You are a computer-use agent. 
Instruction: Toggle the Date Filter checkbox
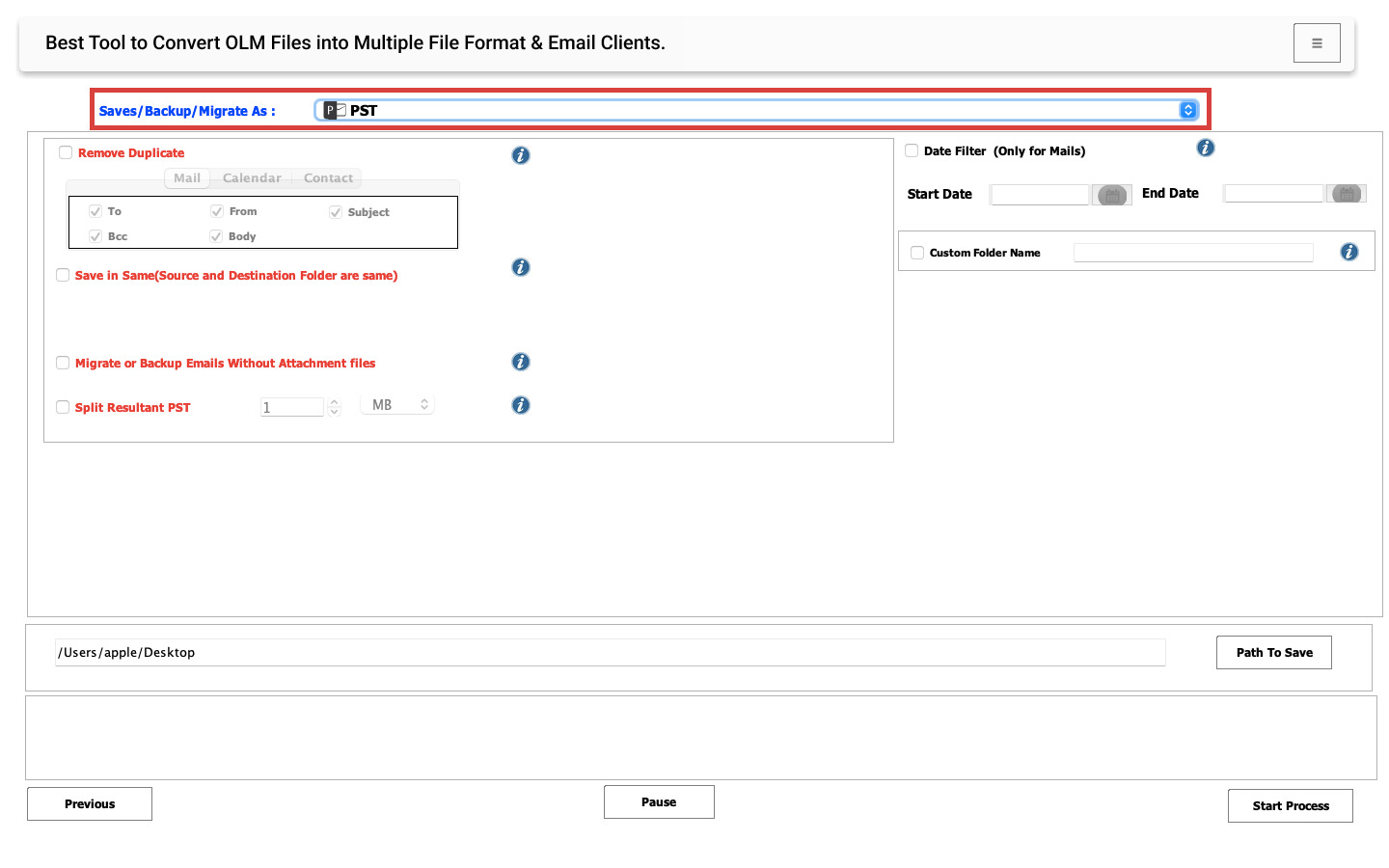(912, 150)
